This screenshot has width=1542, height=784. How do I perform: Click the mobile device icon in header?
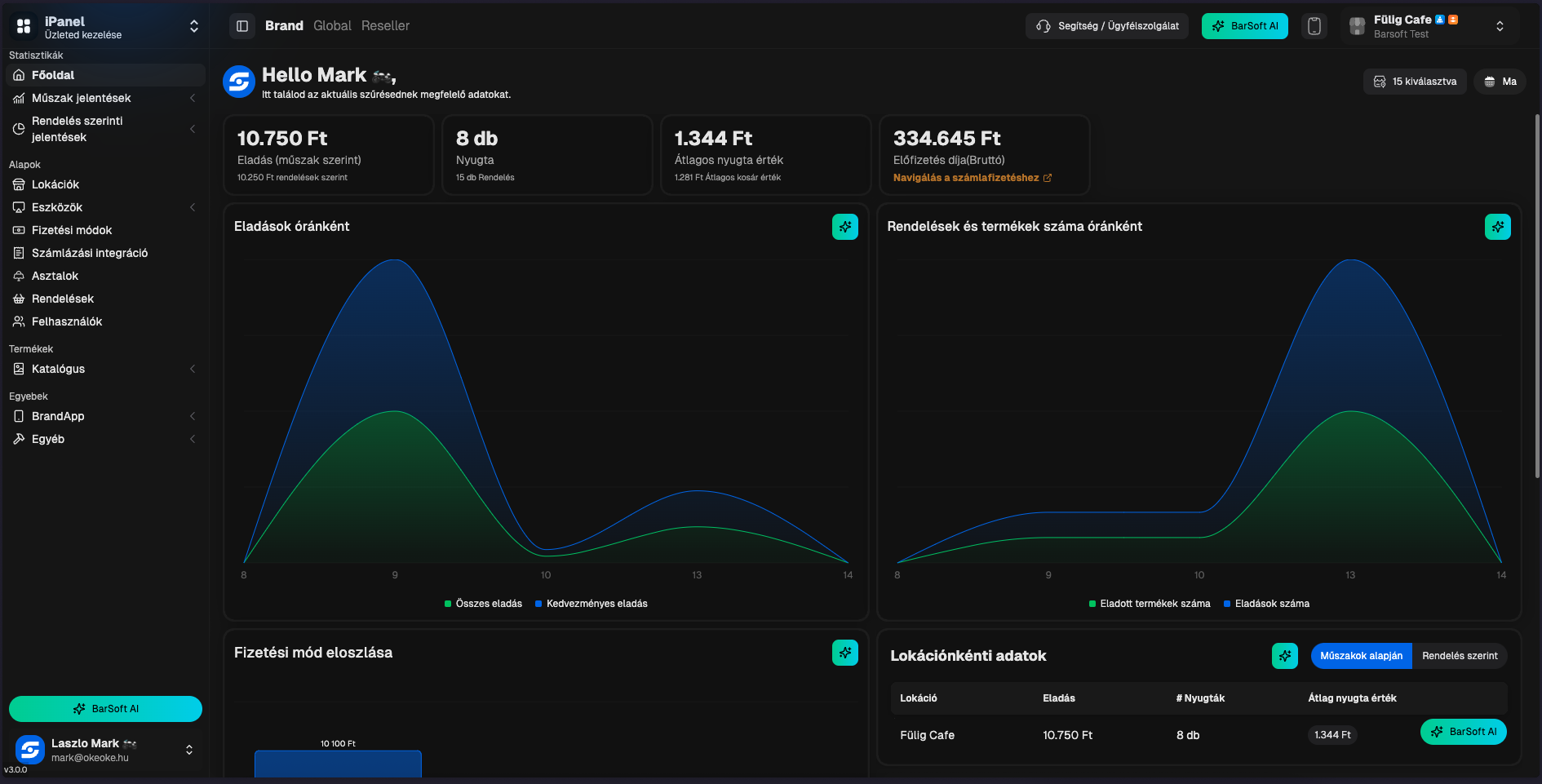click(x=1314, y=26)
